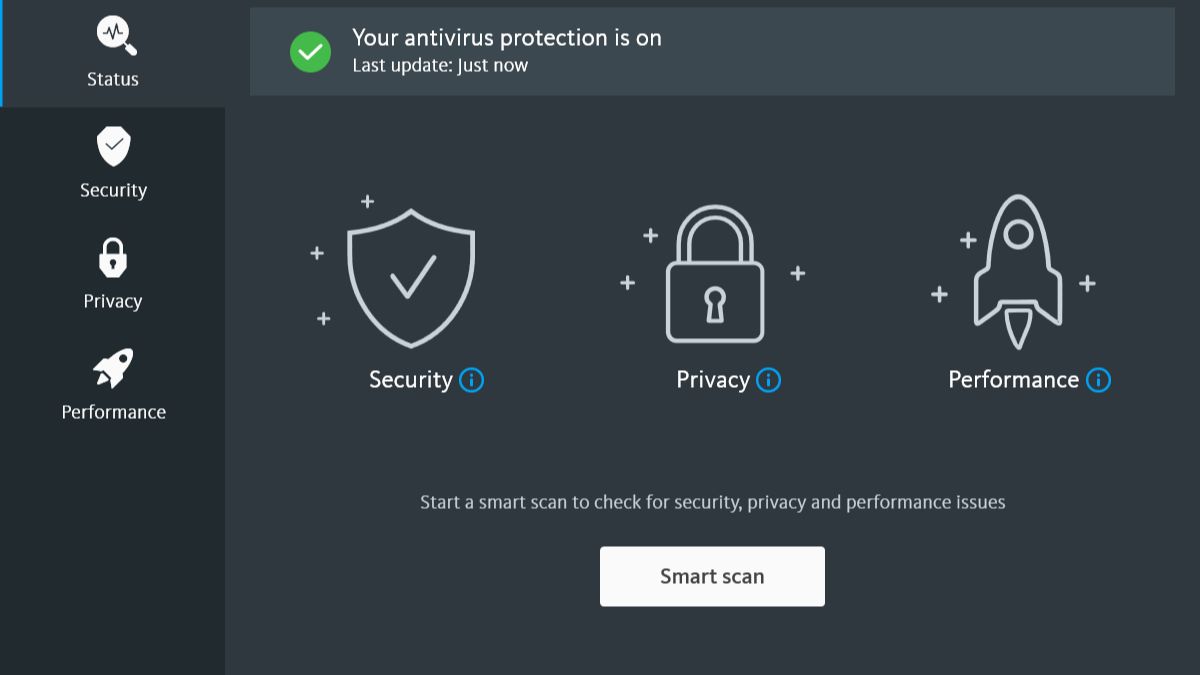This screenshot has height=675, width=1200.
Task: Click the large padlock graphic
Action: [x=714, y=275]
